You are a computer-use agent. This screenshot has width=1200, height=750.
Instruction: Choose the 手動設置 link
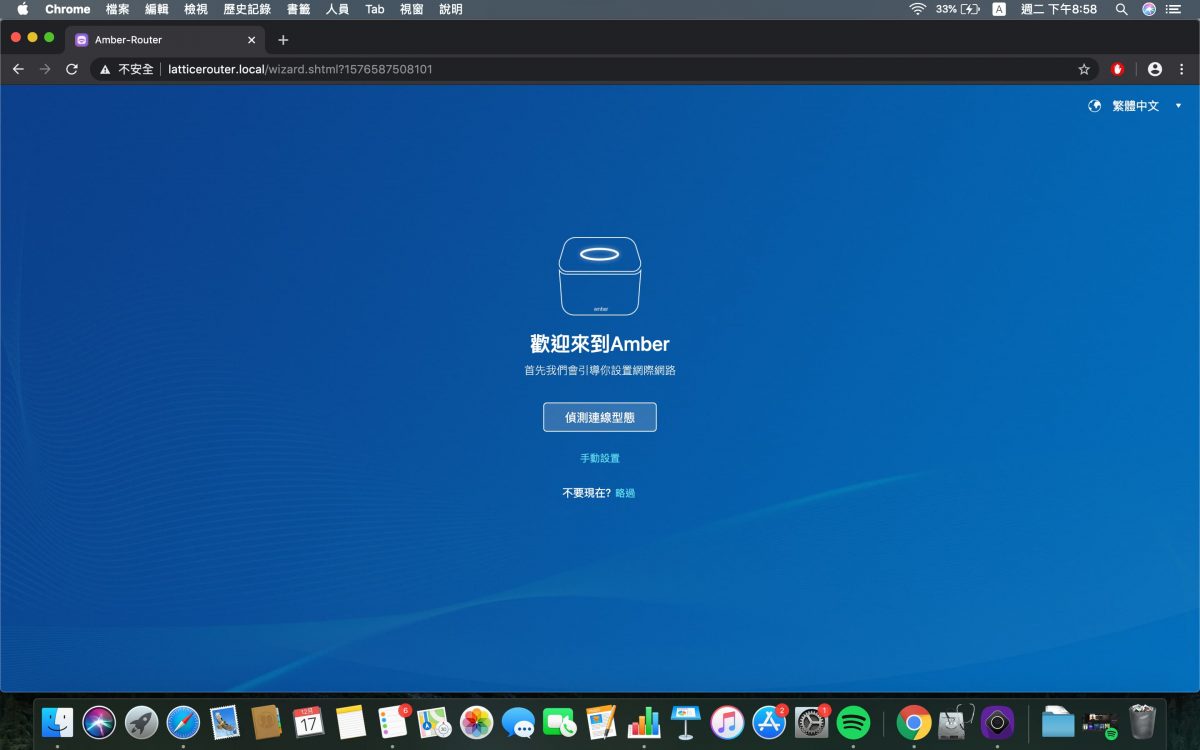click(600, 458)
